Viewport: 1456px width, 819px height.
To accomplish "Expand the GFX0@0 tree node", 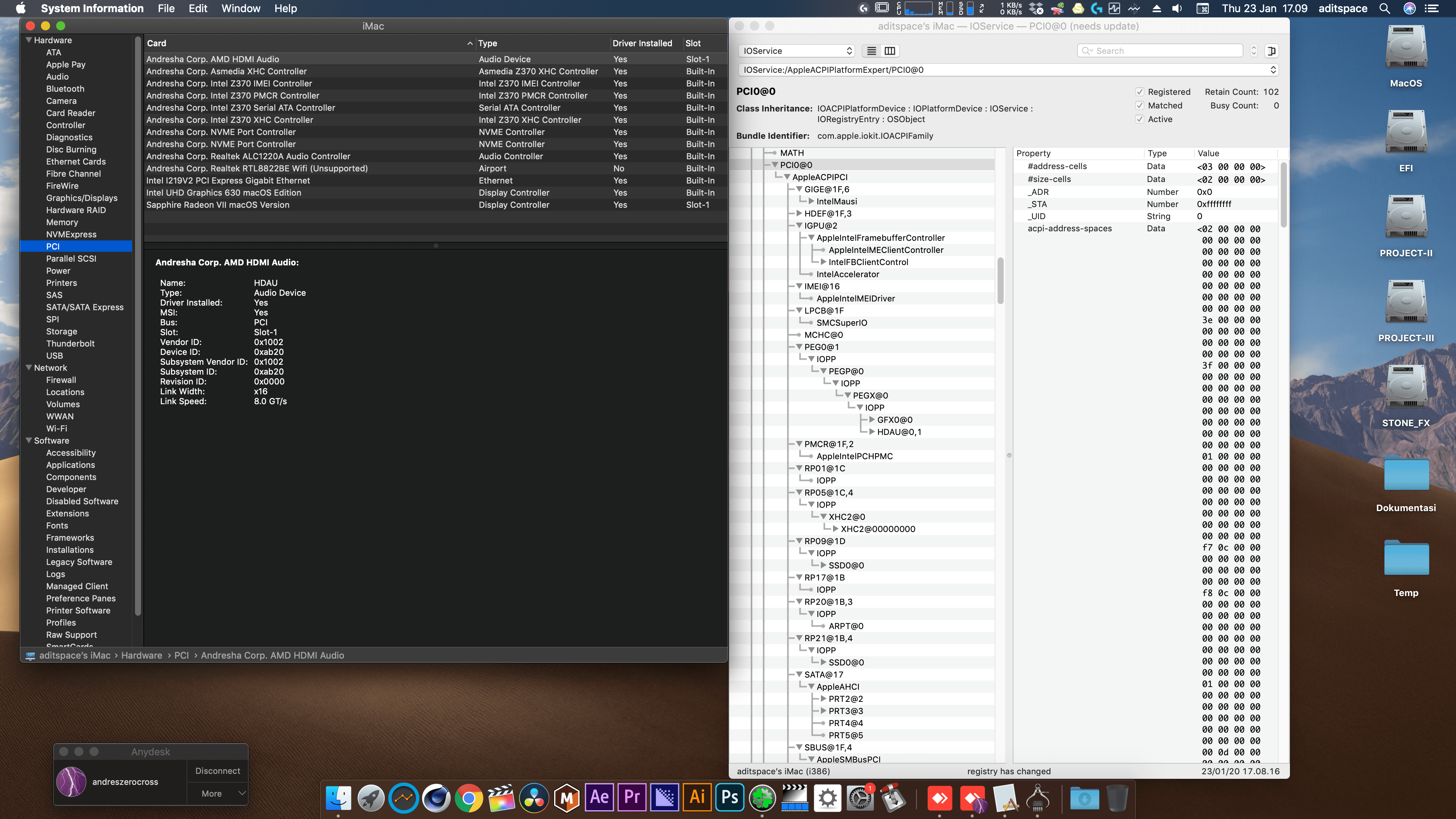I will tap(872, 420).
